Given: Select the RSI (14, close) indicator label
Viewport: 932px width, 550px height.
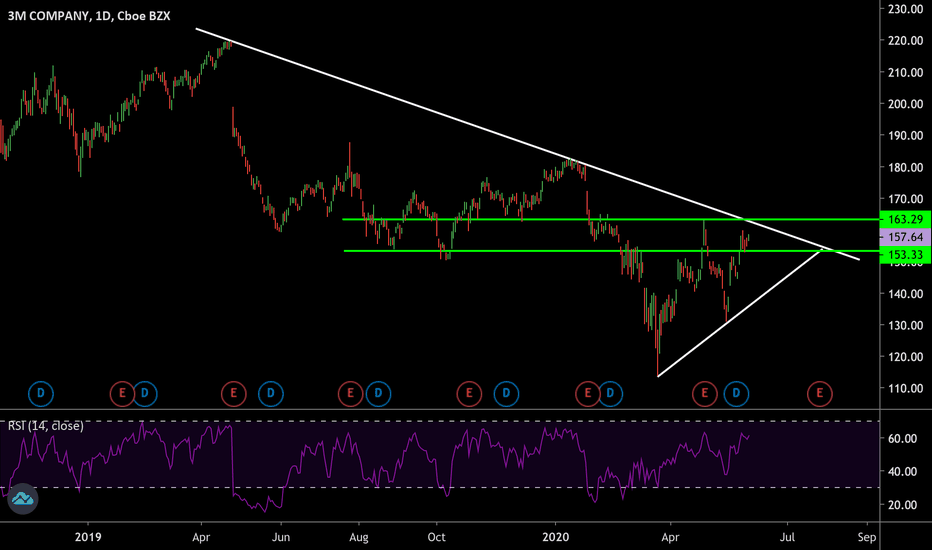Looking at the screenshot, I should click(x=45, y=426).
